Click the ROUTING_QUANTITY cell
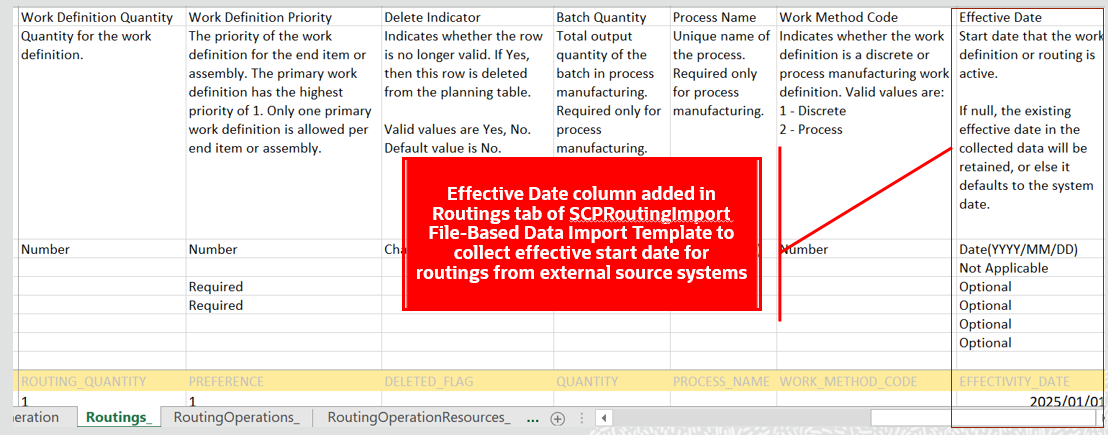 point(100,381)
